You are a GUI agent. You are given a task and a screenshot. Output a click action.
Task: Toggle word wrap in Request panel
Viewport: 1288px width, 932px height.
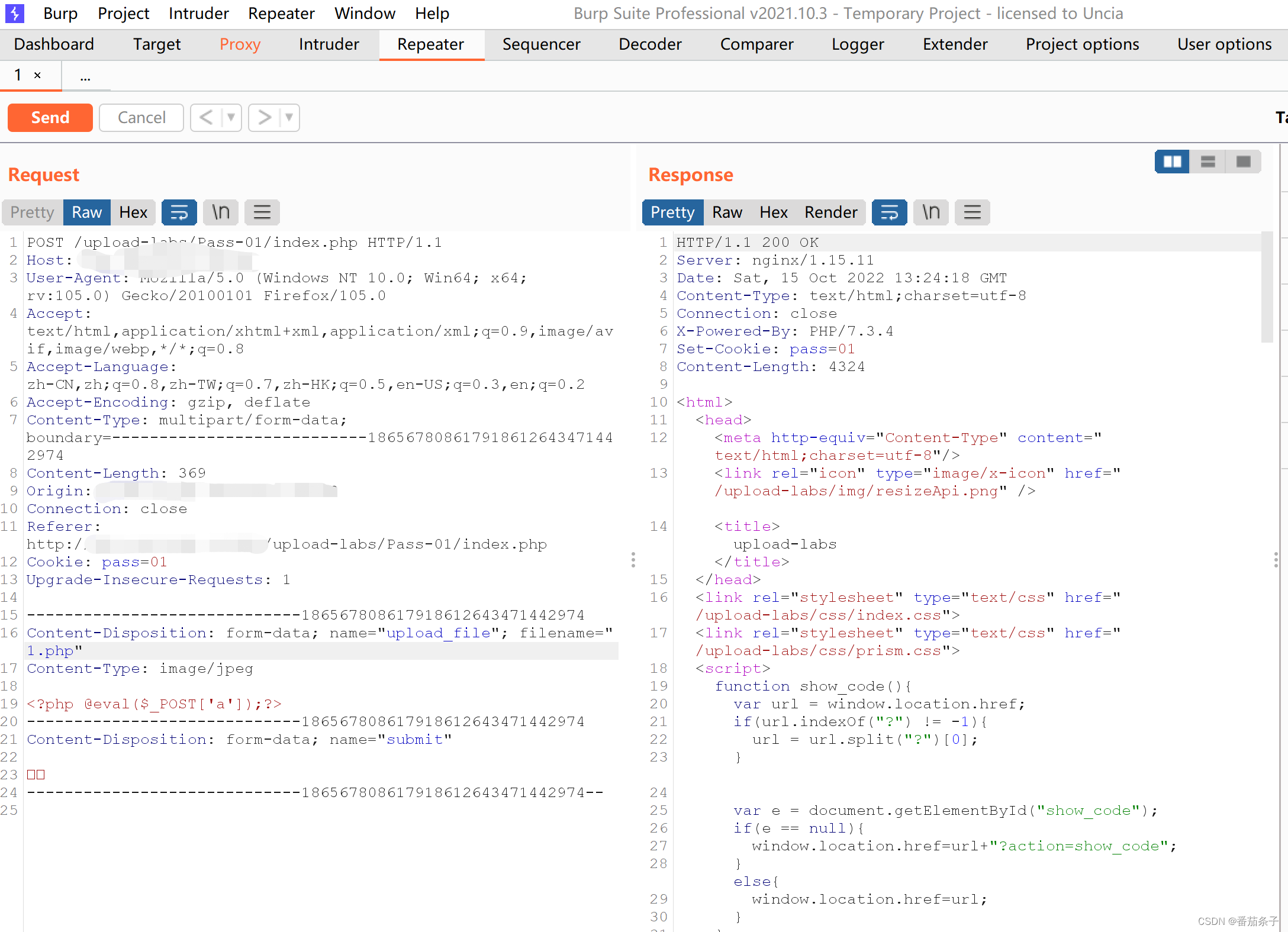179,212
